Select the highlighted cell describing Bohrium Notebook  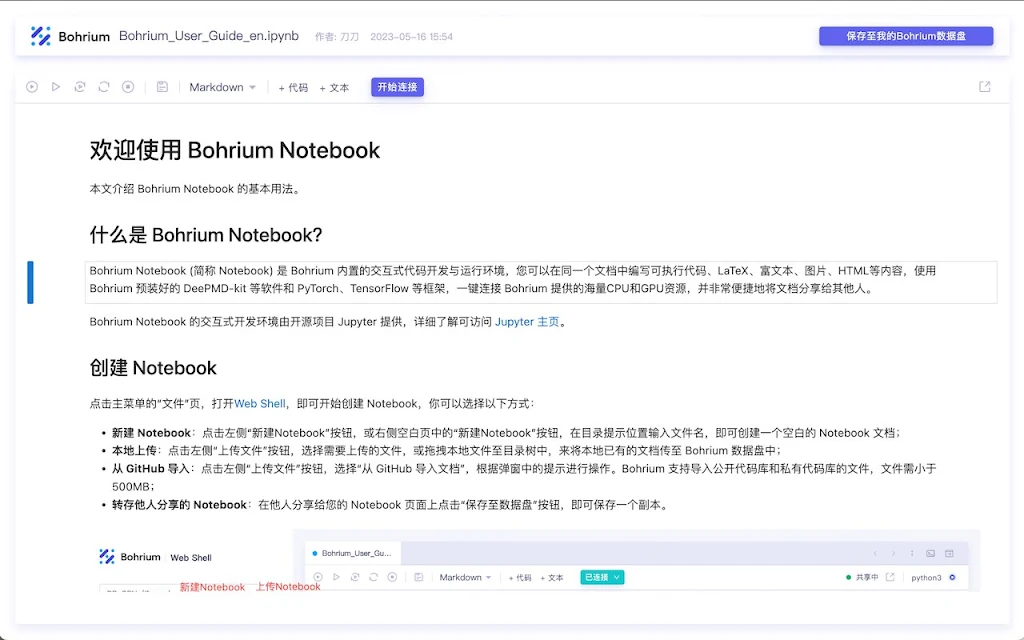(x=541, y=282)
